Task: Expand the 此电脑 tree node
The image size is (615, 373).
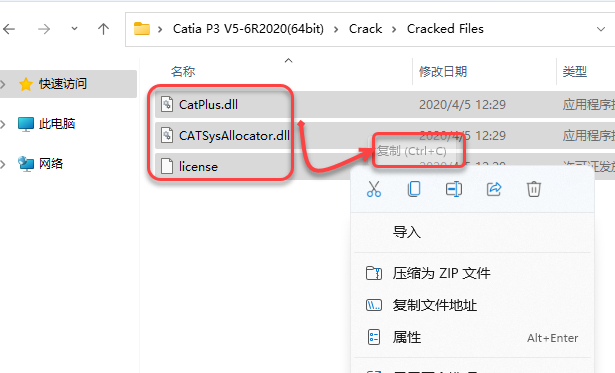Action: 3,124
